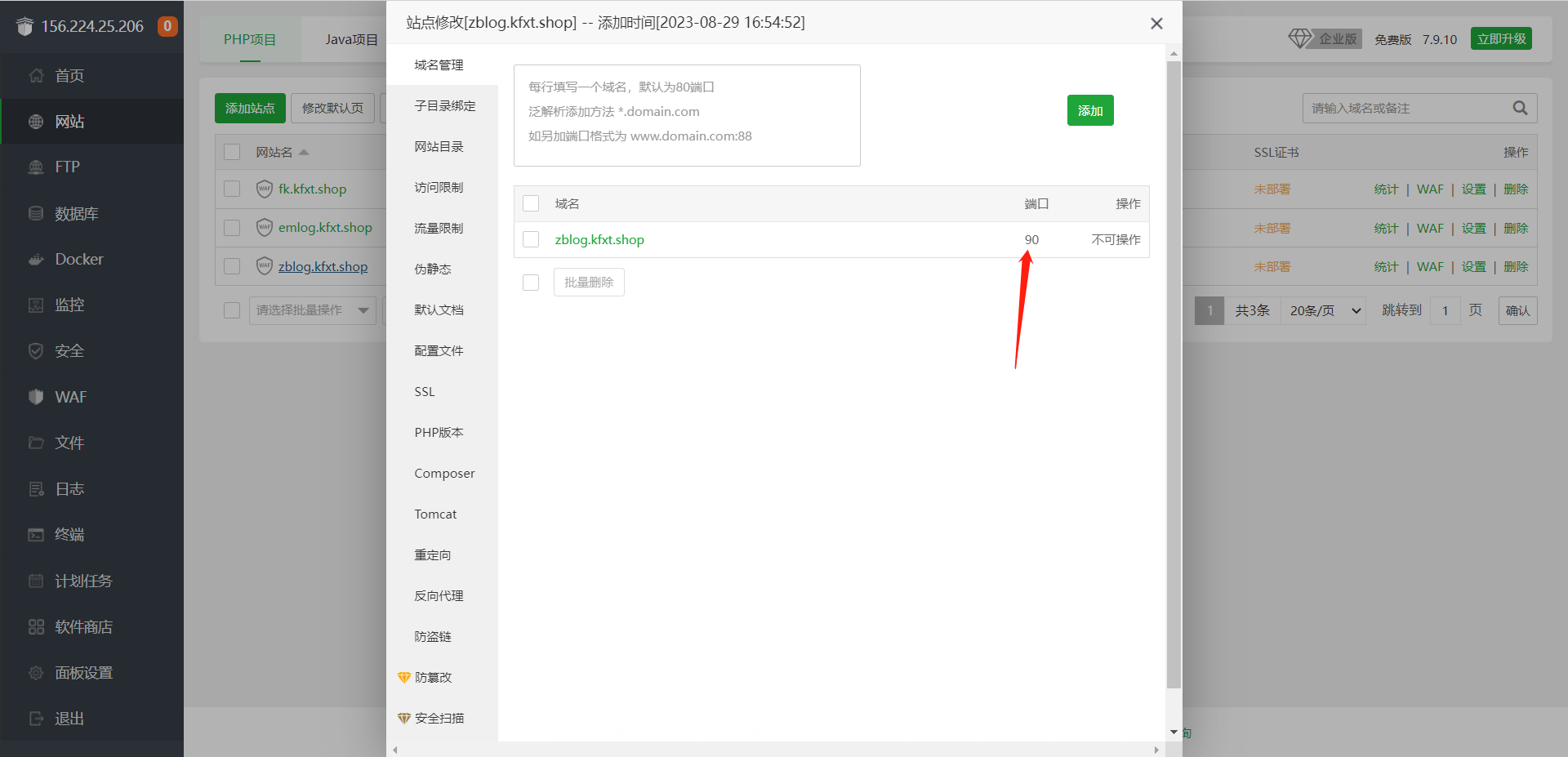Open the 伪静态 menu item
The width and height of the screenshot is (1568, 757).
(433, 269)
